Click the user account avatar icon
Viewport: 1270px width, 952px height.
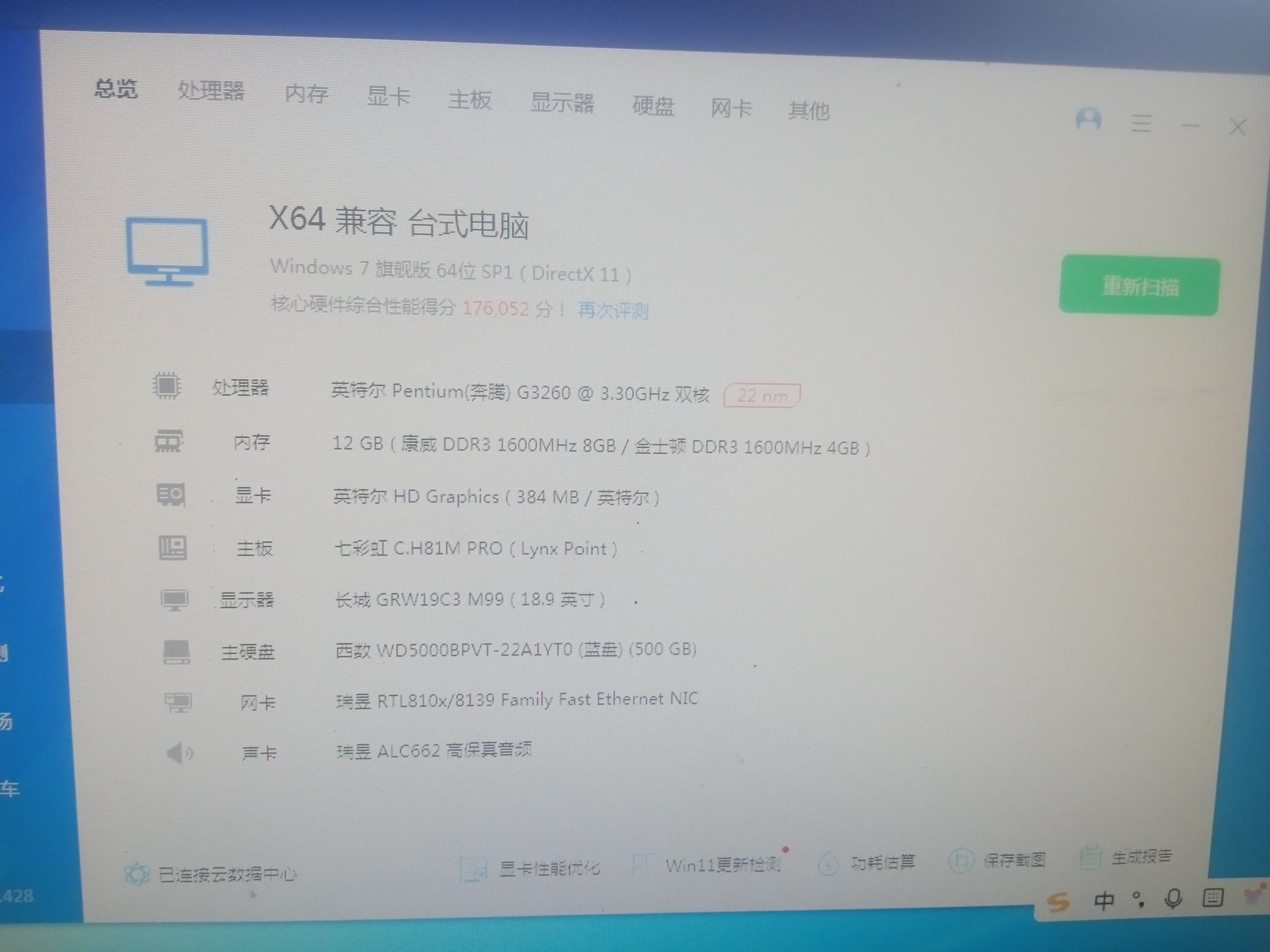[x=1088, y=120]
